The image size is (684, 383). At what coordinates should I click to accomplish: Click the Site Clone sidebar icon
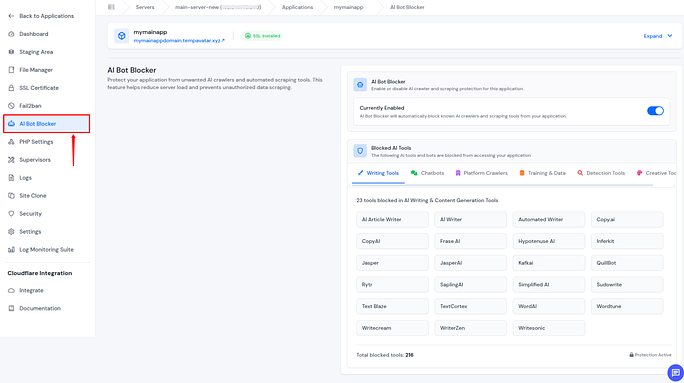(x=11, y=195)
